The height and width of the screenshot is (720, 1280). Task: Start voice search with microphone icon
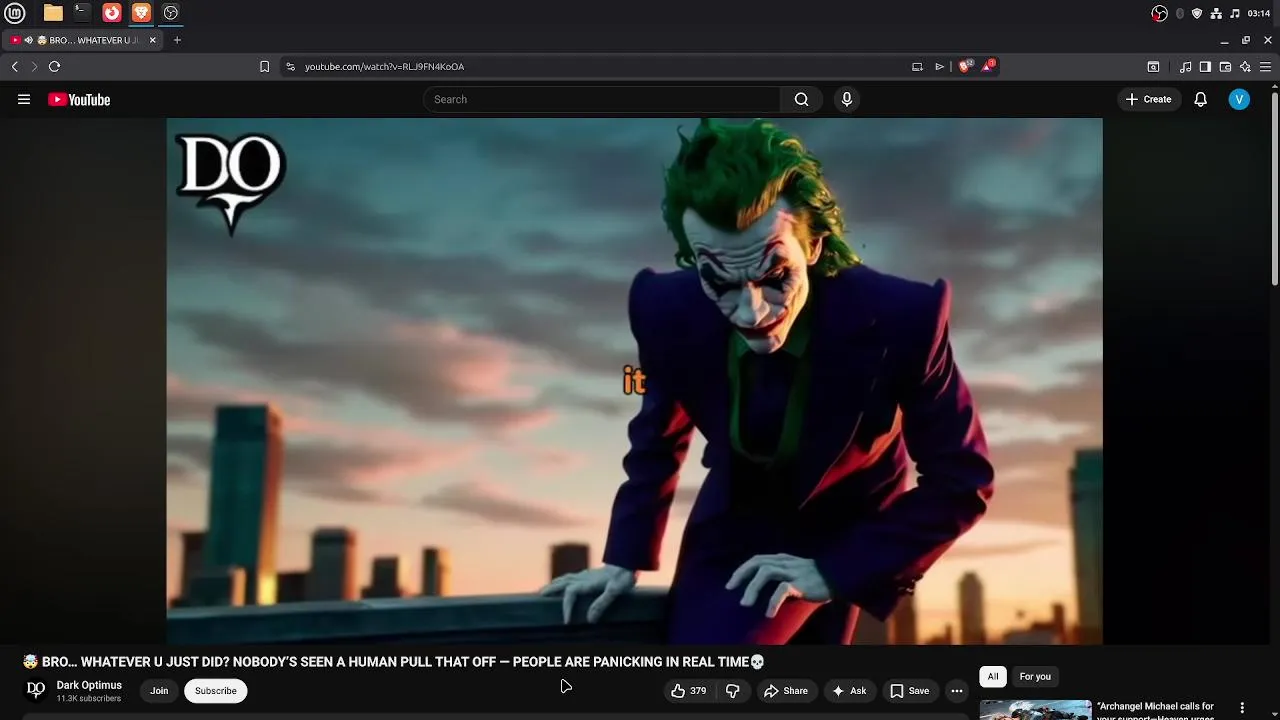coord(847,99)
